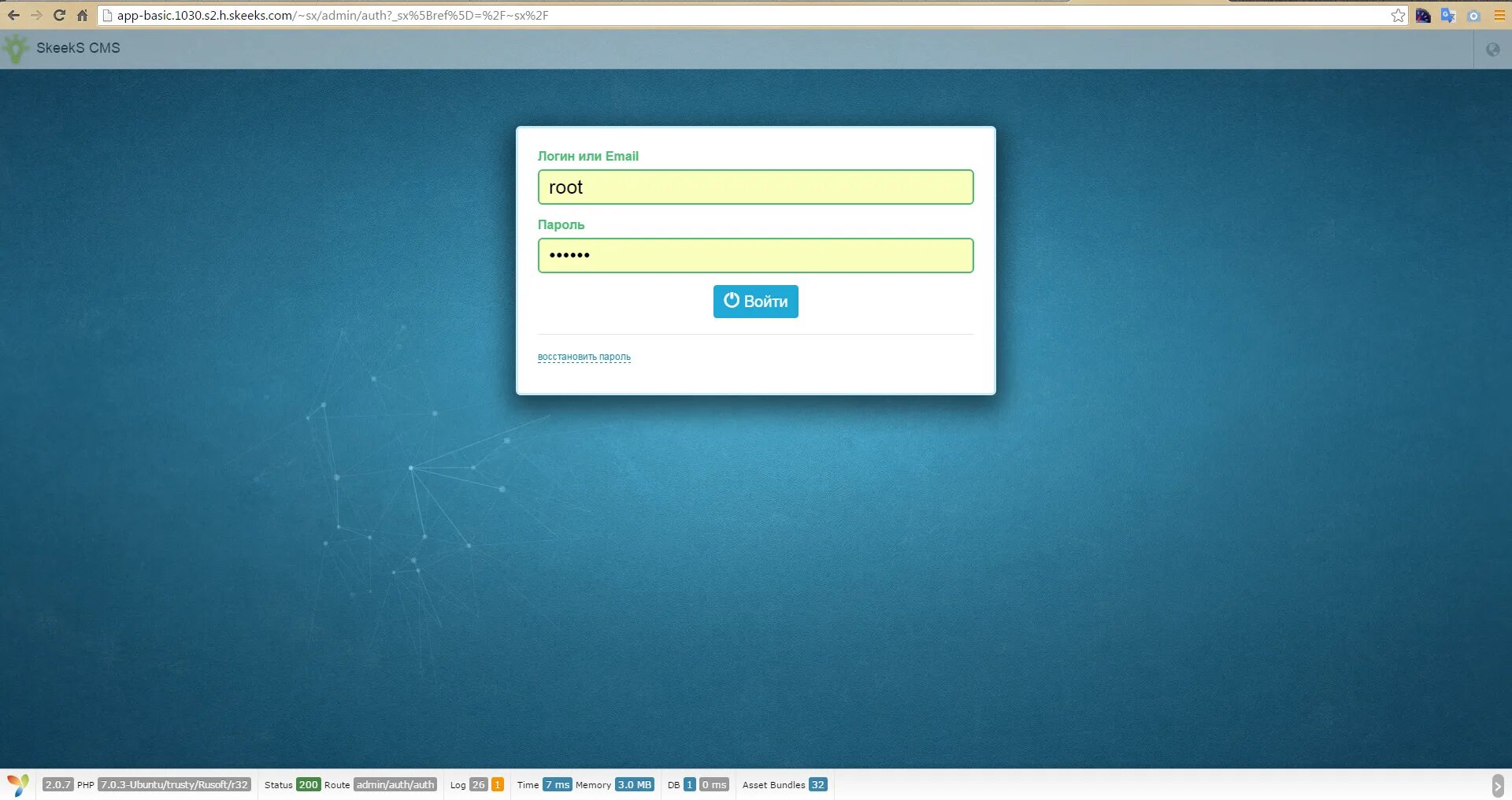The width and height of the screenshot is (1512, 800).
Task: Open the camera extension icon
Action: point(1473,15)
